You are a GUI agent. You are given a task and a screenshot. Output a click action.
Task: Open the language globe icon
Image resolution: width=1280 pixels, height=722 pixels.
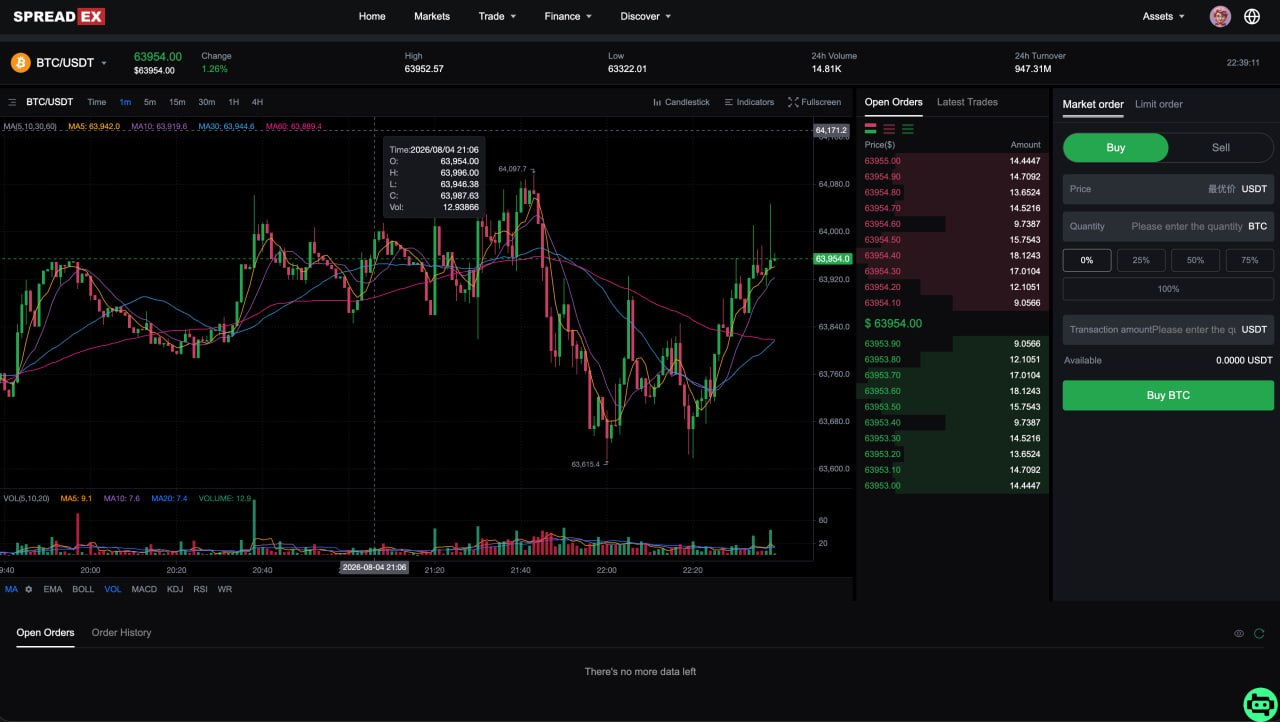point(1252,16)
